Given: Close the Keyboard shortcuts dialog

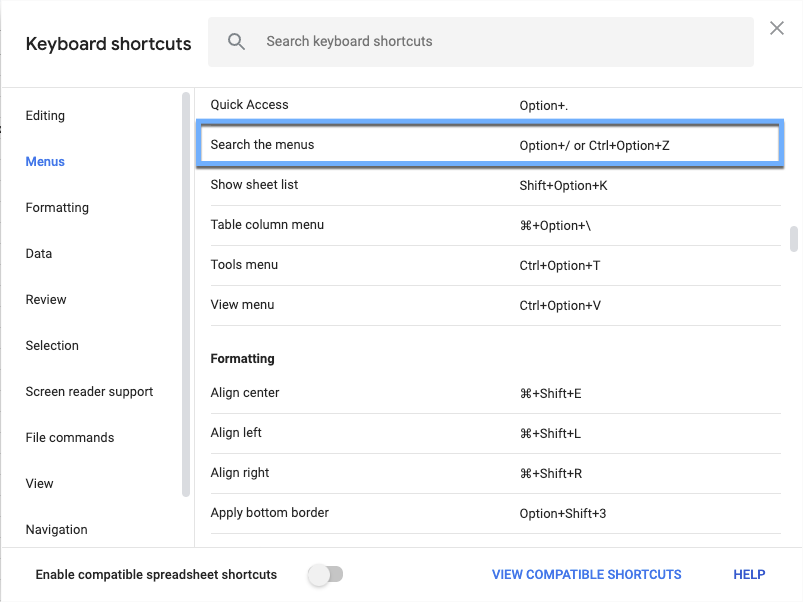Looking at the screenshot, I should [777, 29].
